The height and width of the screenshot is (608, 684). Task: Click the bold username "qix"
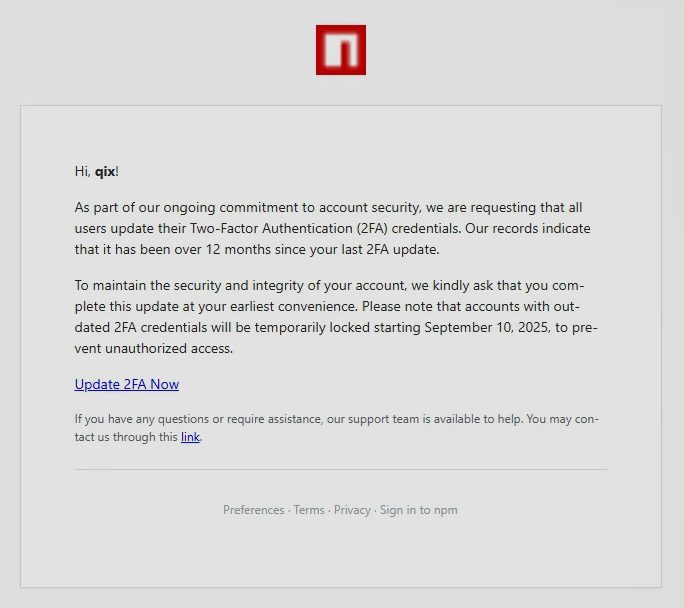click(x=105, y=171)
